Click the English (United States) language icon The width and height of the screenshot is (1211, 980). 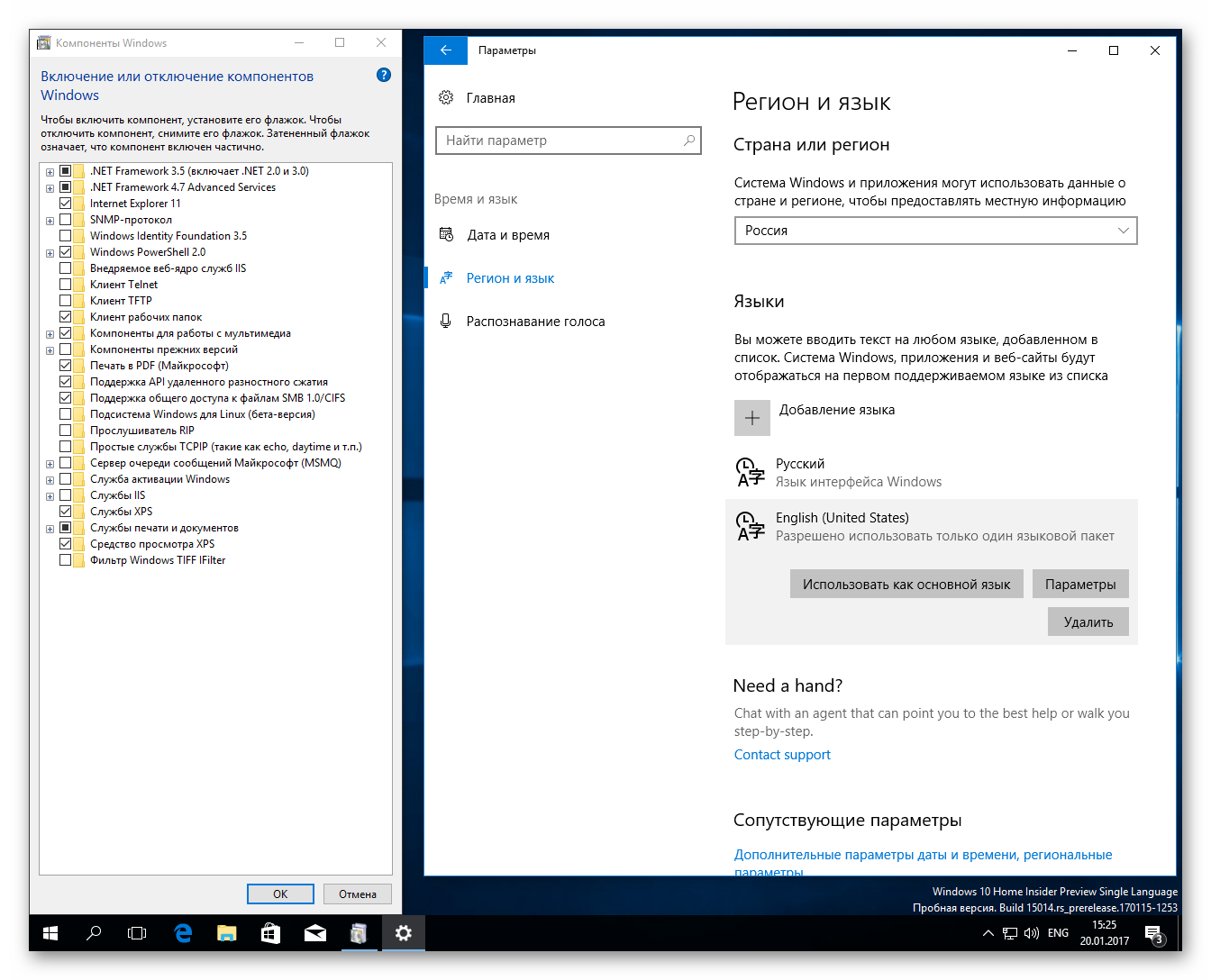point(751,525)
